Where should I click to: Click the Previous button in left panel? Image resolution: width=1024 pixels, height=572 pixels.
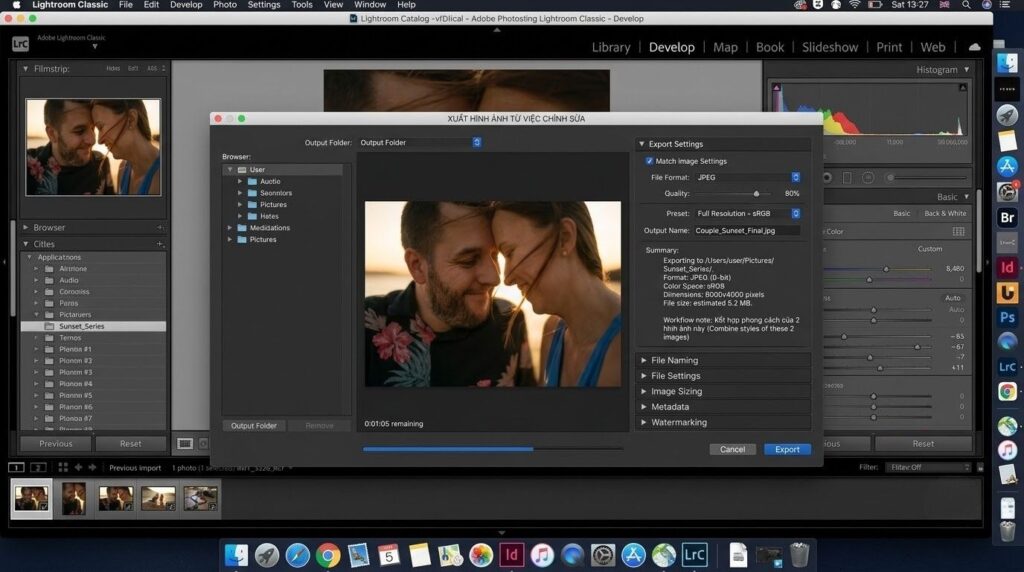(56, 443)
